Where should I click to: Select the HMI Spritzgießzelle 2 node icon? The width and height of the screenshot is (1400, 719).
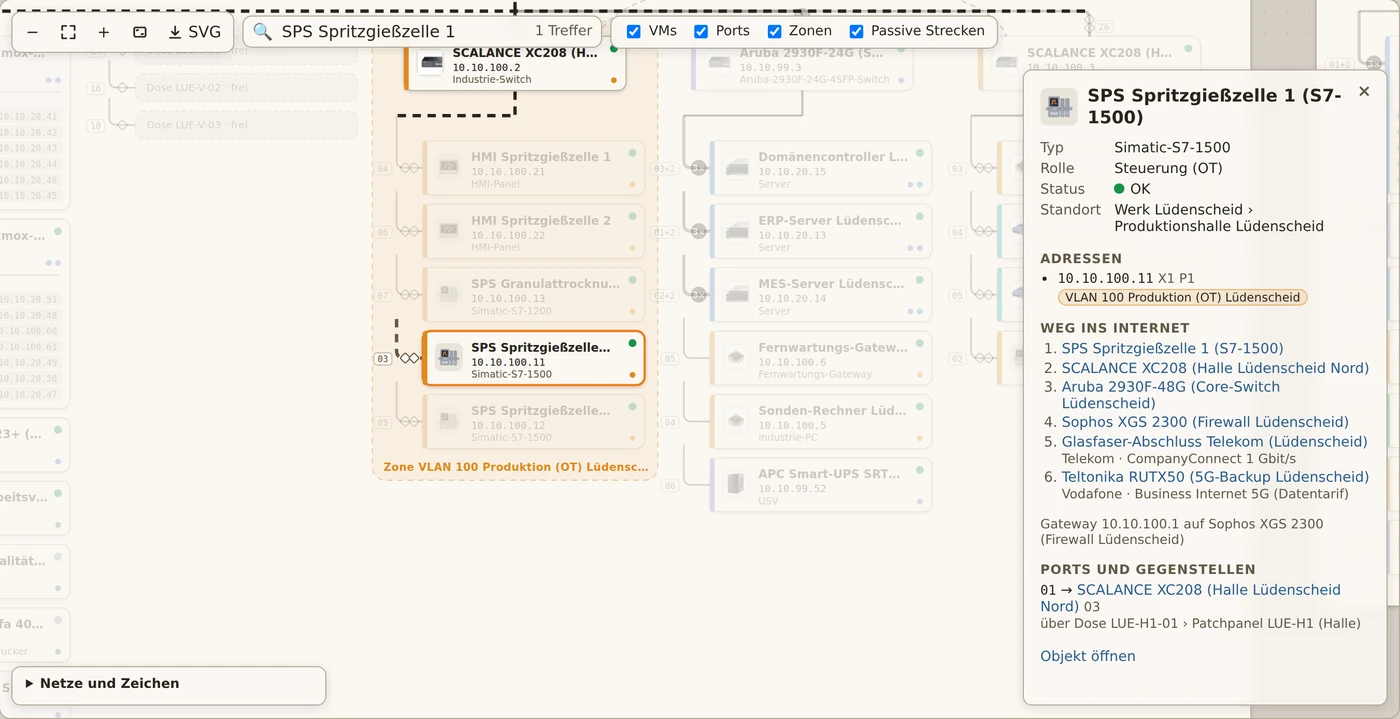(x=449, y=230)
